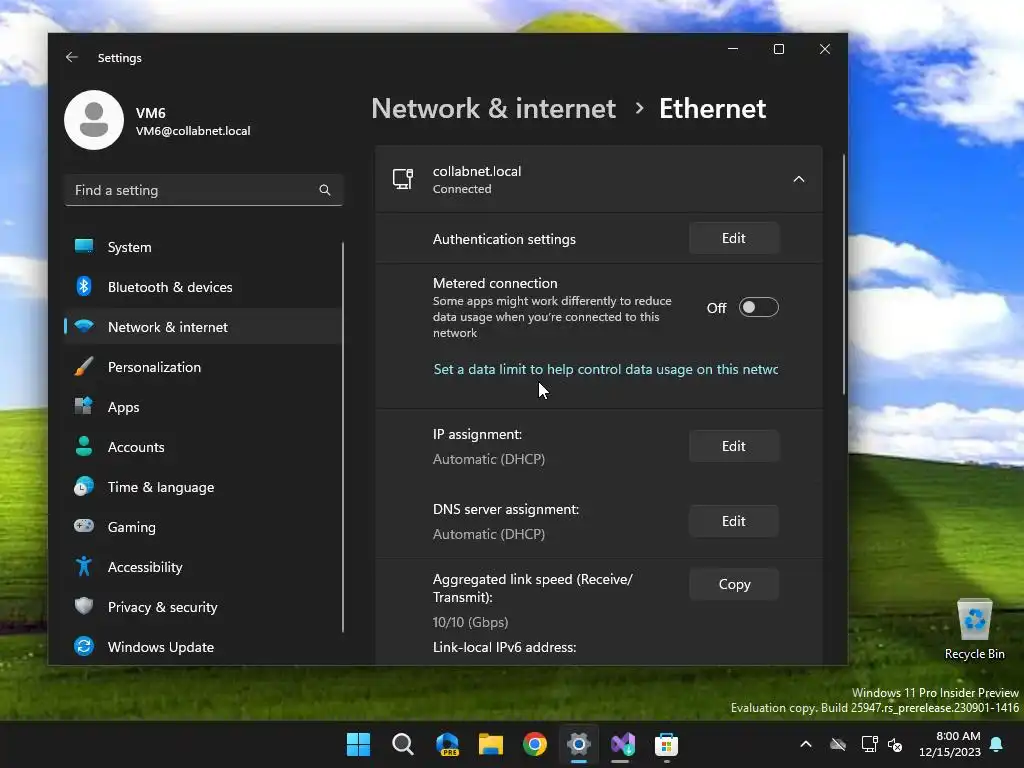Click the sidebar navigation scrollbar

[x=343, y=437]
